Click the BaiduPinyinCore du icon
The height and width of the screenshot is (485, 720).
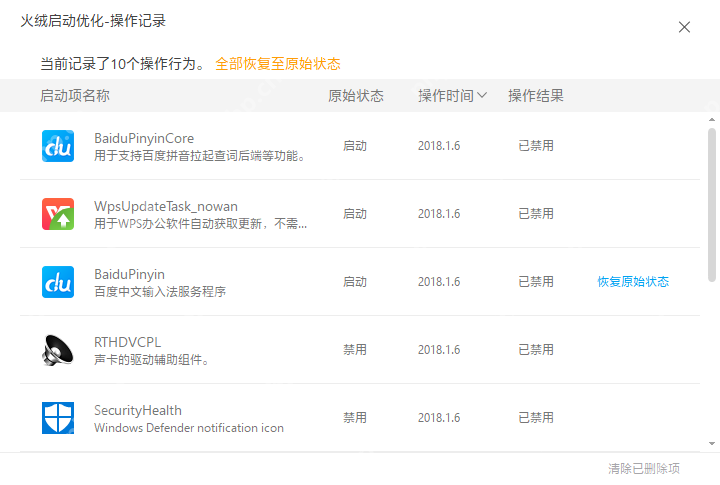tap(58, 146)
